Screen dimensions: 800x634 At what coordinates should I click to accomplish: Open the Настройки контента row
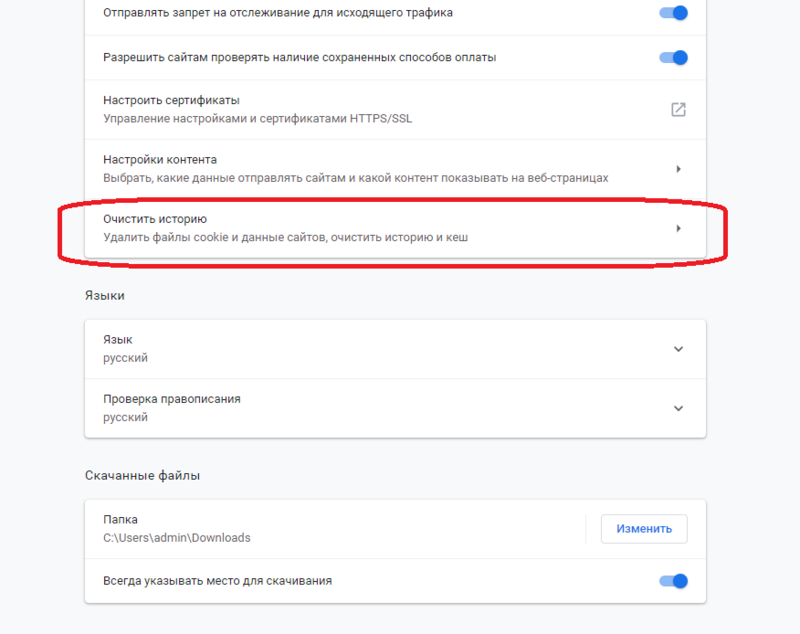395,169
